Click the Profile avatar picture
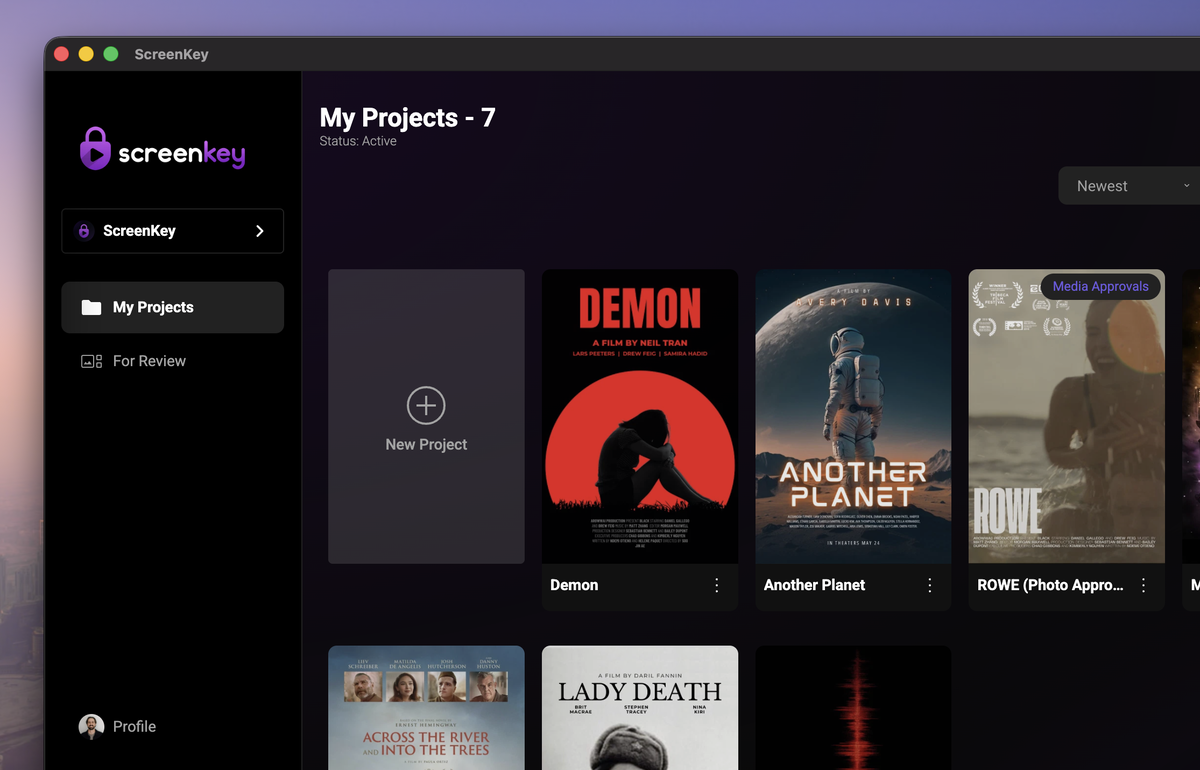1200x770 pixels. [91, 727]
